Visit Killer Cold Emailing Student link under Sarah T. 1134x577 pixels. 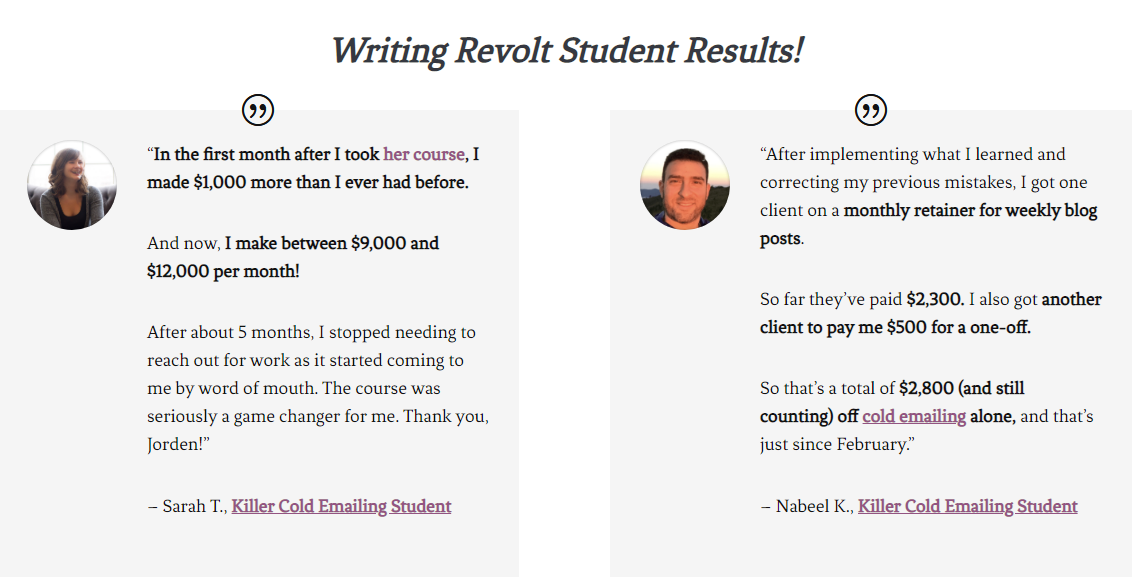pyautogui.click(x=341, y=506)
